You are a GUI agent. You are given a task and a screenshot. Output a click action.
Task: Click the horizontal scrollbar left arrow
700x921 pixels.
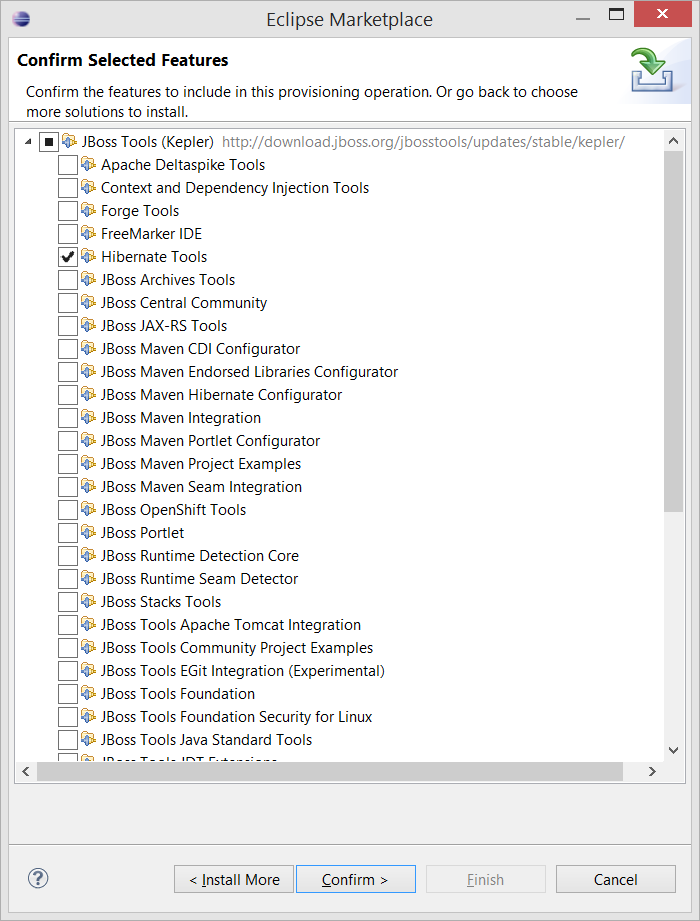click(26, 771)
